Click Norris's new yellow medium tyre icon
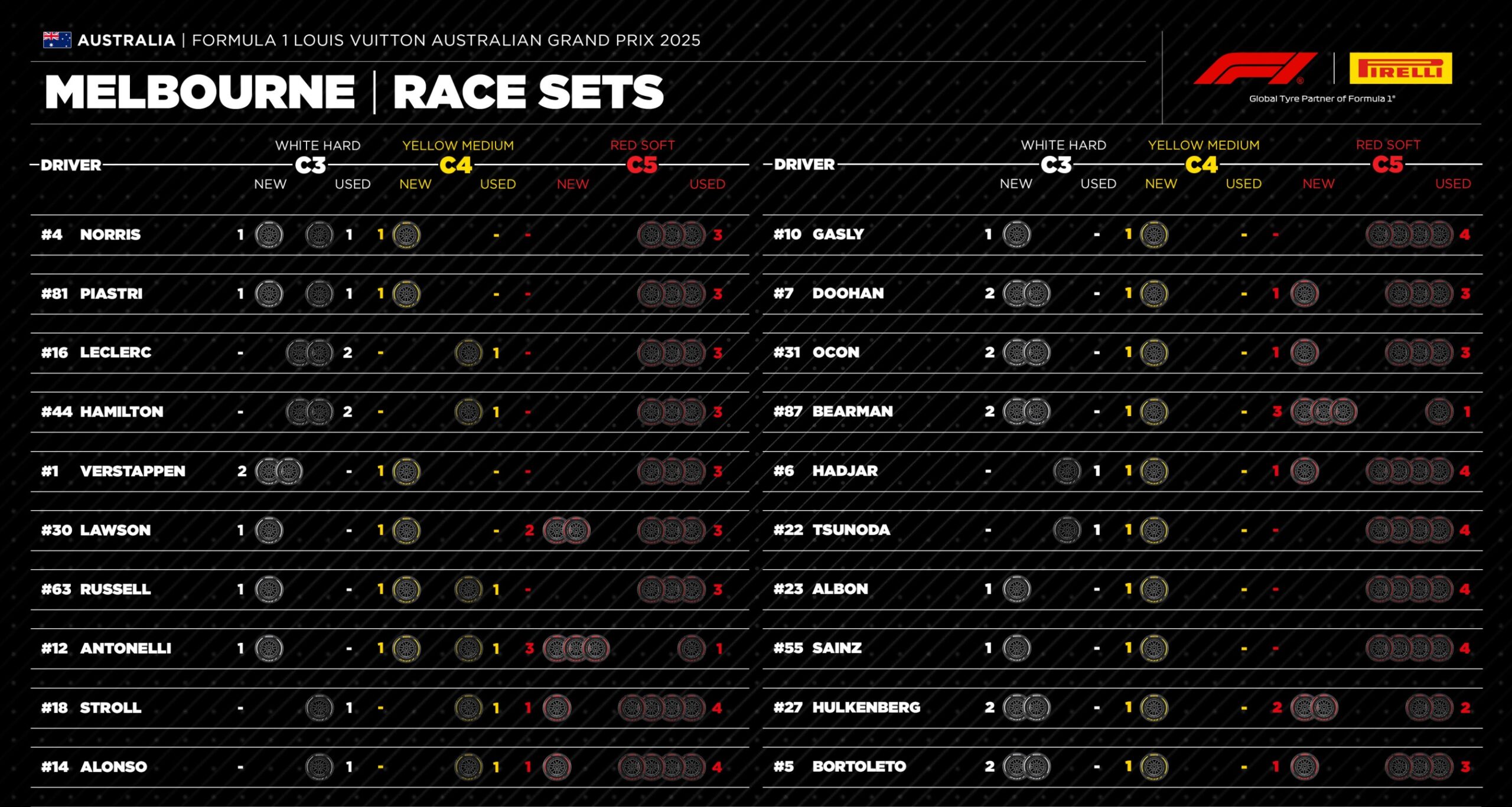This screenshot has width=1512, height=807. pyautogui.click(x=406, y=235)
